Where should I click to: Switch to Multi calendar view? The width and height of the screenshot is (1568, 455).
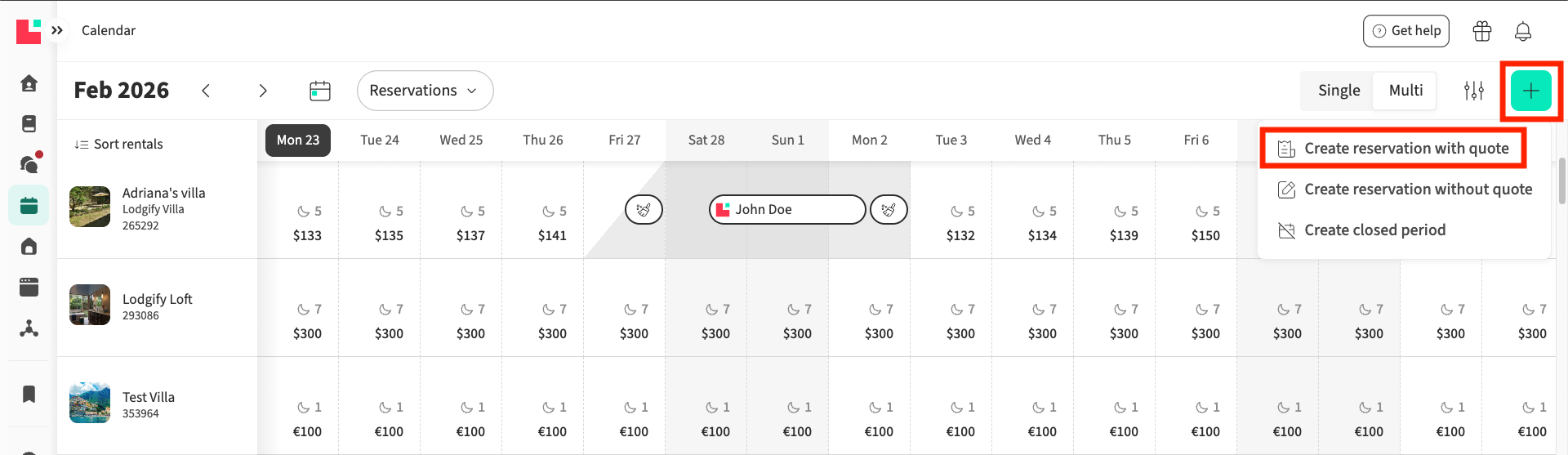[1405, 91]
